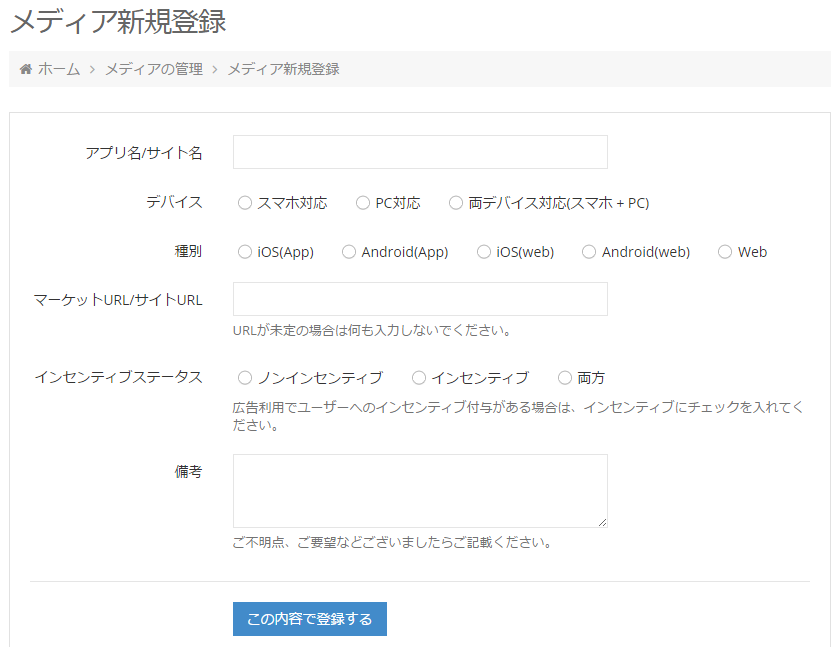Select インセンティブ incentive status
This screenshot has width=840, height=647.
(x=417, y=378)
